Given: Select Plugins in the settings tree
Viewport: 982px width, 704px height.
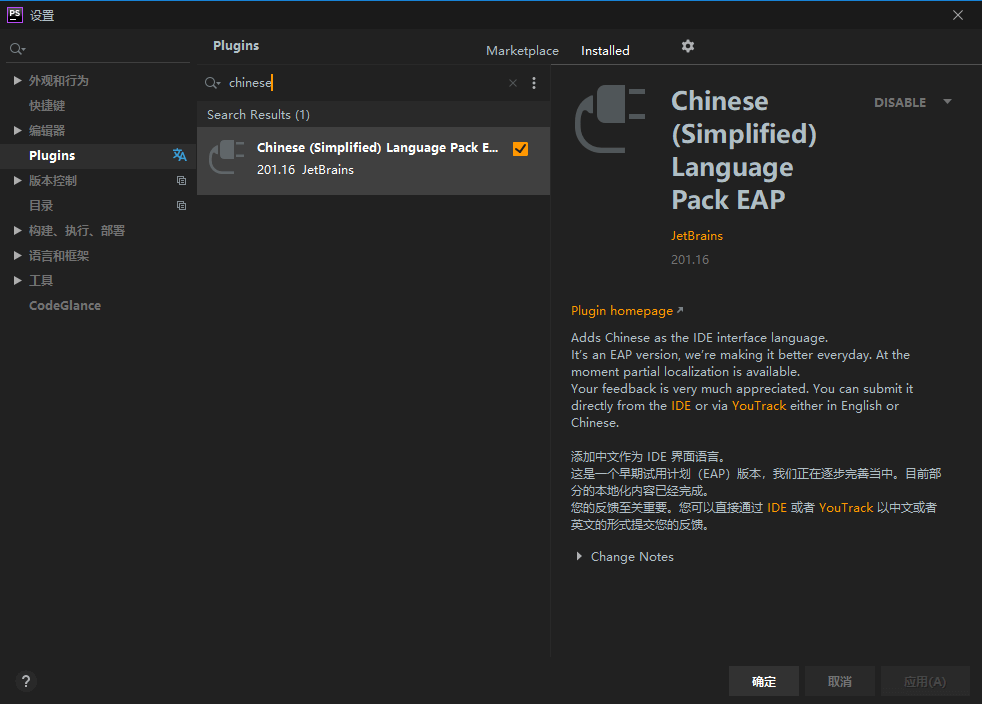Looking at the screenshot, I should tap(52, 155).
